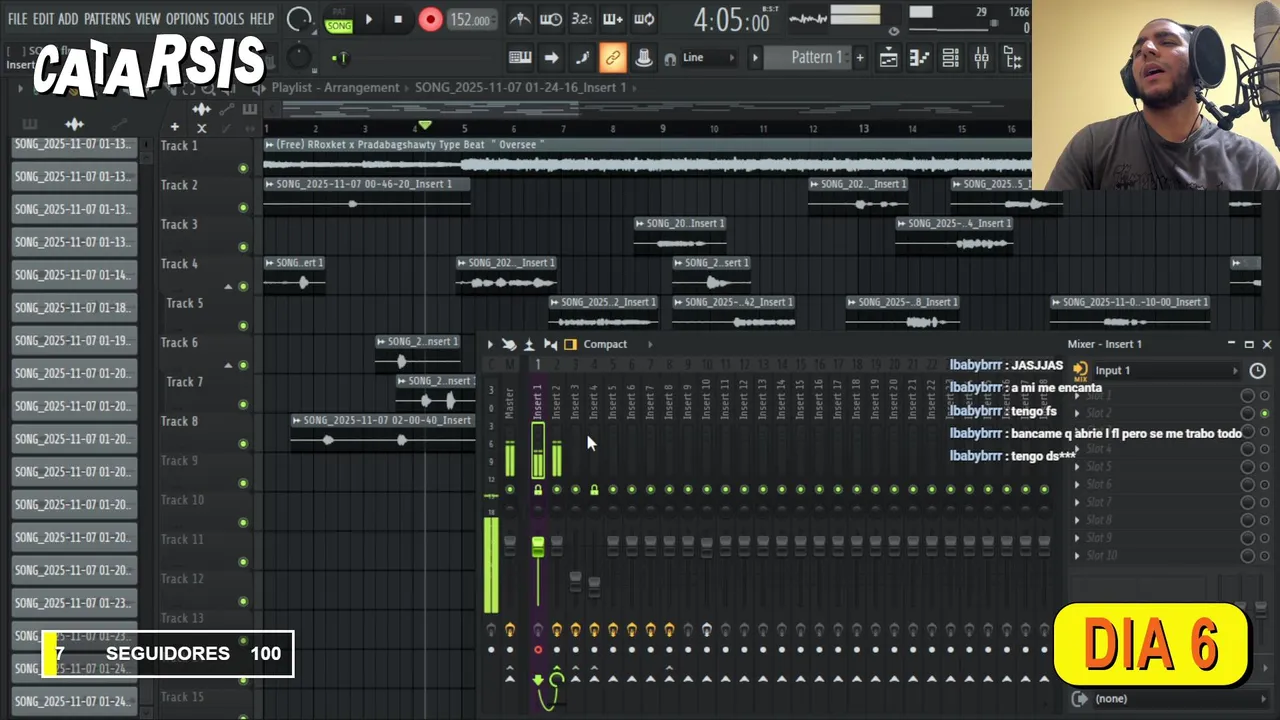Arm recording with the red Record button
Viewport: 1280px width, 720px height.
(x=430, y=19)
